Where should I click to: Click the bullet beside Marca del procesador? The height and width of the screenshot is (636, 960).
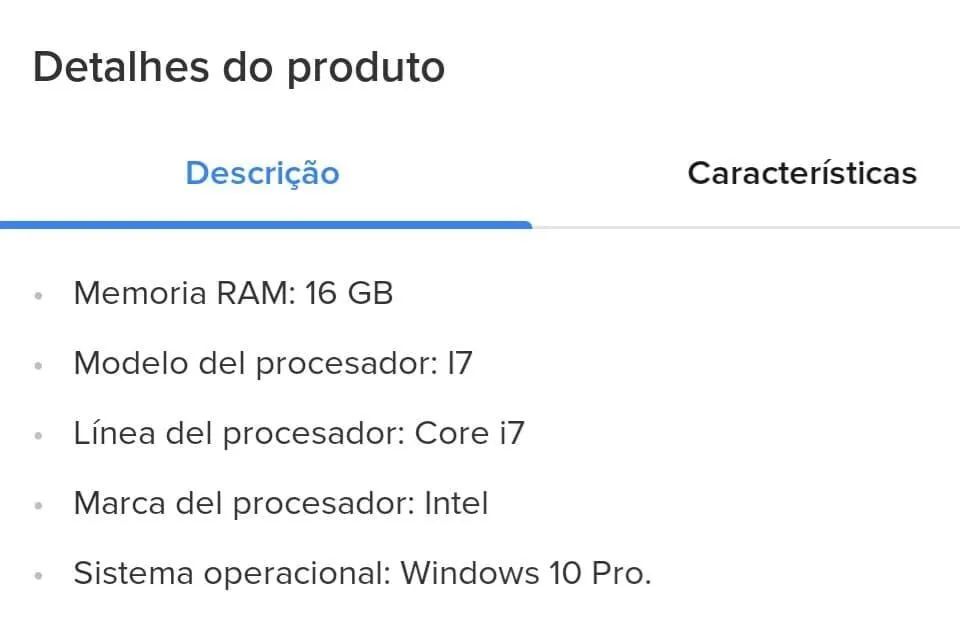click(x=40, y=504)
